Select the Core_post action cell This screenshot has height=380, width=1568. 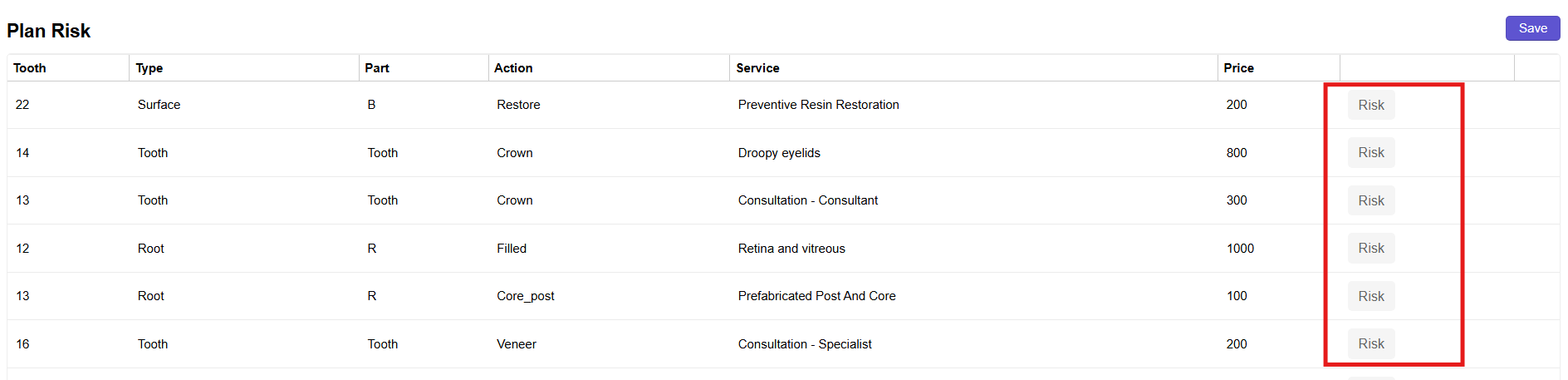pyautogui.click(x=525, y=296)
